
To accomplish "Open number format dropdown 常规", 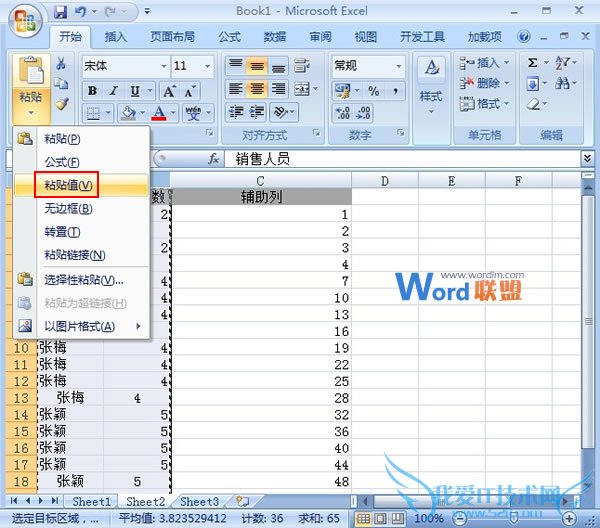I will [399, 66].
